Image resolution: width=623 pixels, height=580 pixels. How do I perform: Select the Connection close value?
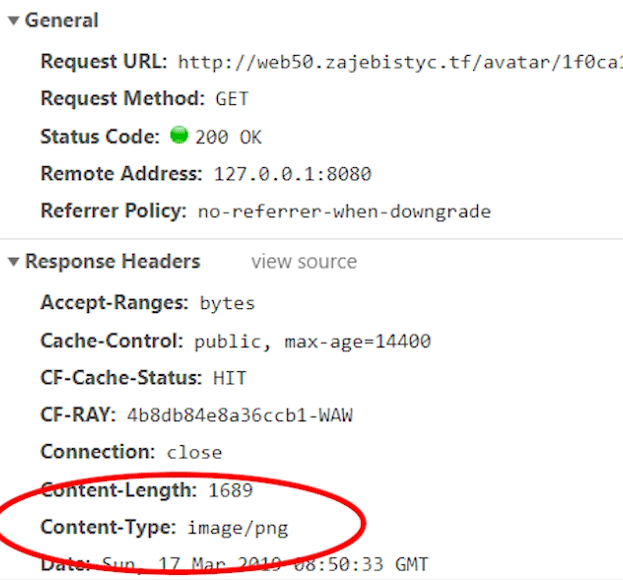coord(194,452)
